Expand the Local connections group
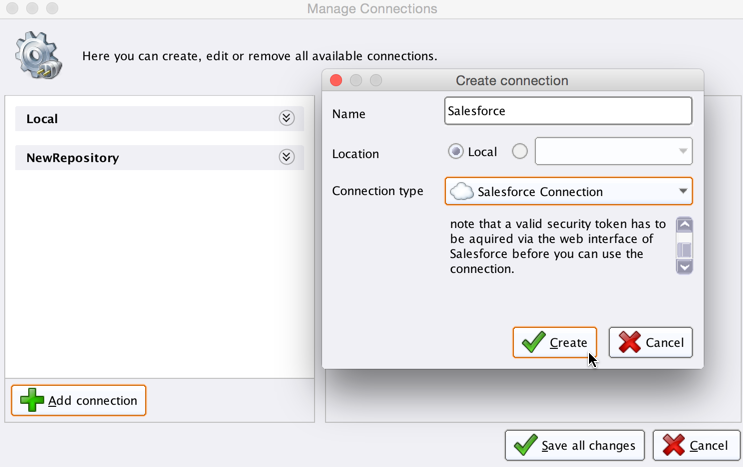This screenshot has width=743, height=467. [x=286, y=118]
